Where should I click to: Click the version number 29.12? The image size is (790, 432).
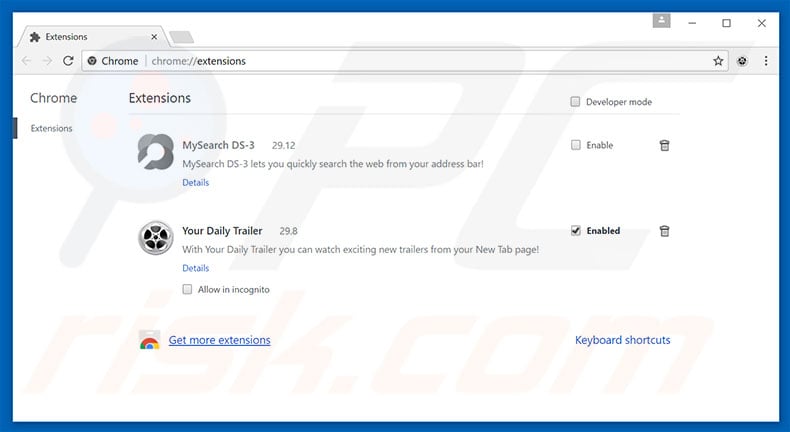tap(284, 146)
